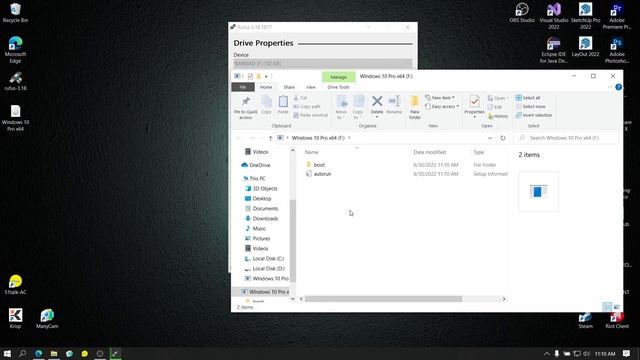This screenshot has width=640, height=360.
Task: Open the Quick Access Toolbar customize arrow
Action: coord(266,76)
